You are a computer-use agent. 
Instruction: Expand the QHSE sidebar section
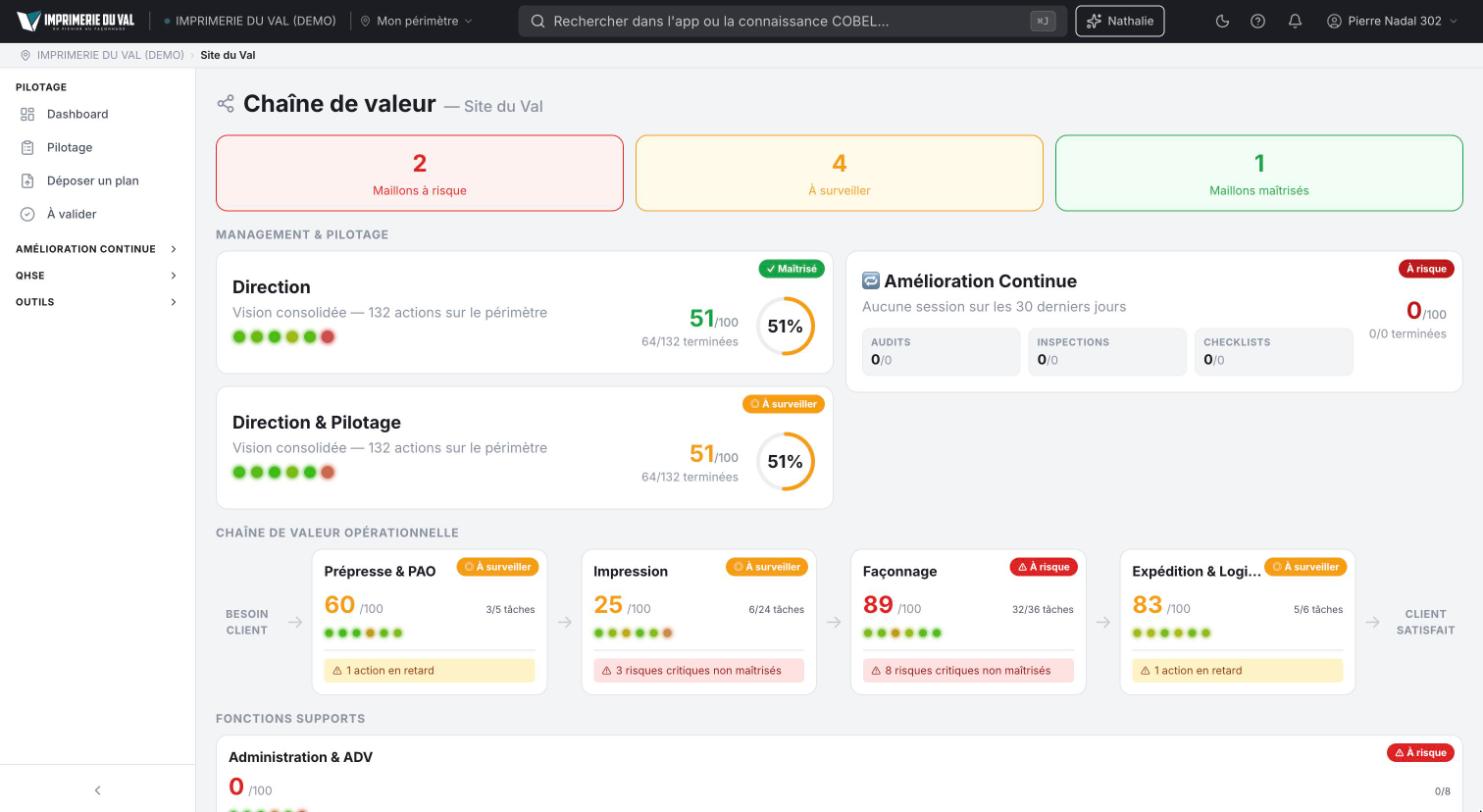point(97,275)
